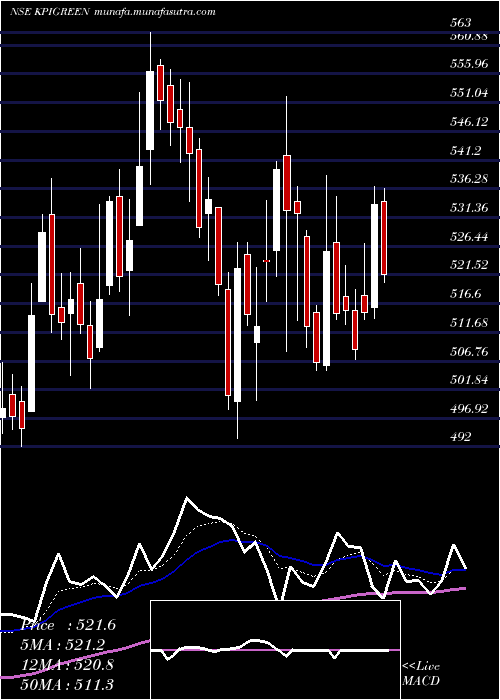This screenshot has height=700, width=500.
Task: Click the 555.96 price axis label
Action: point(470,64)
